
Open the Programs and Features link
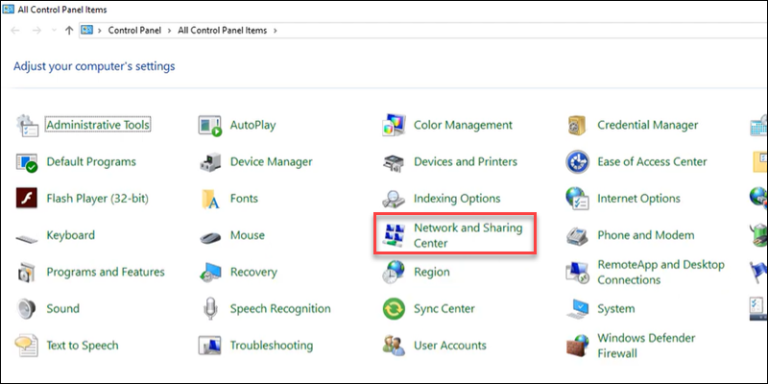click(106, 272)
